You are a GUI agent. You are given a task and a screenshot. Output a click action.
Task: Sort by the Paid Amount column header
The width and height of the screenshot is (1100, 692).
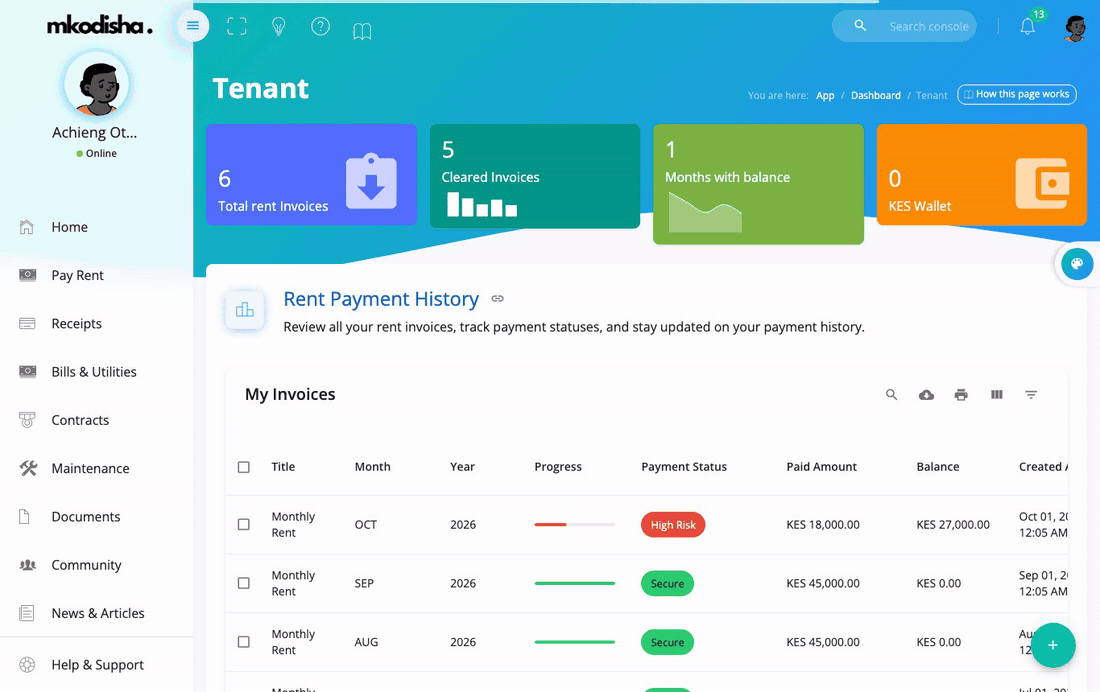pyautogui.click(x=821, y=467)
